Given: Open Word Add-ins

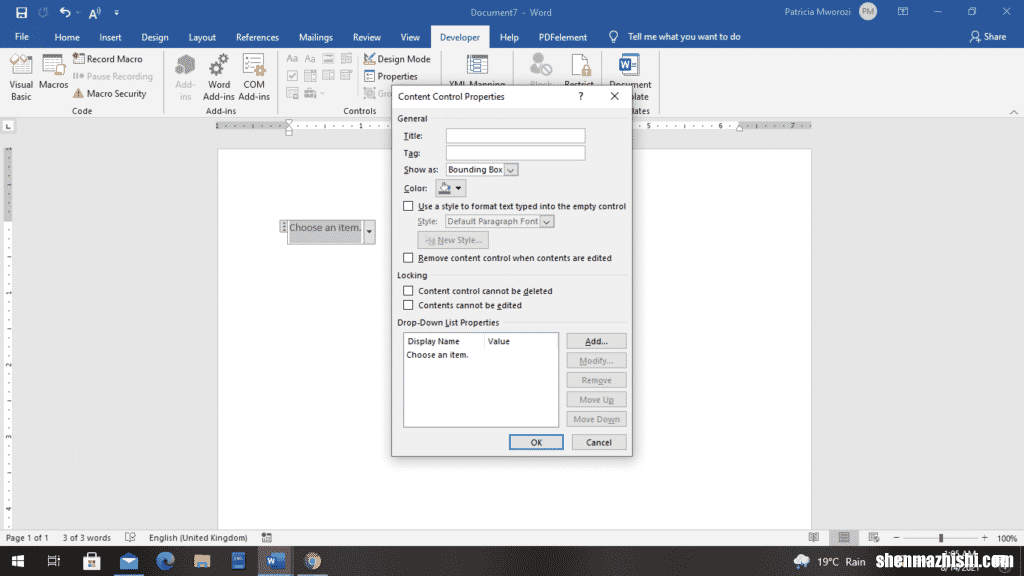Looking at the screenshot, I should [x=219, y=77].
